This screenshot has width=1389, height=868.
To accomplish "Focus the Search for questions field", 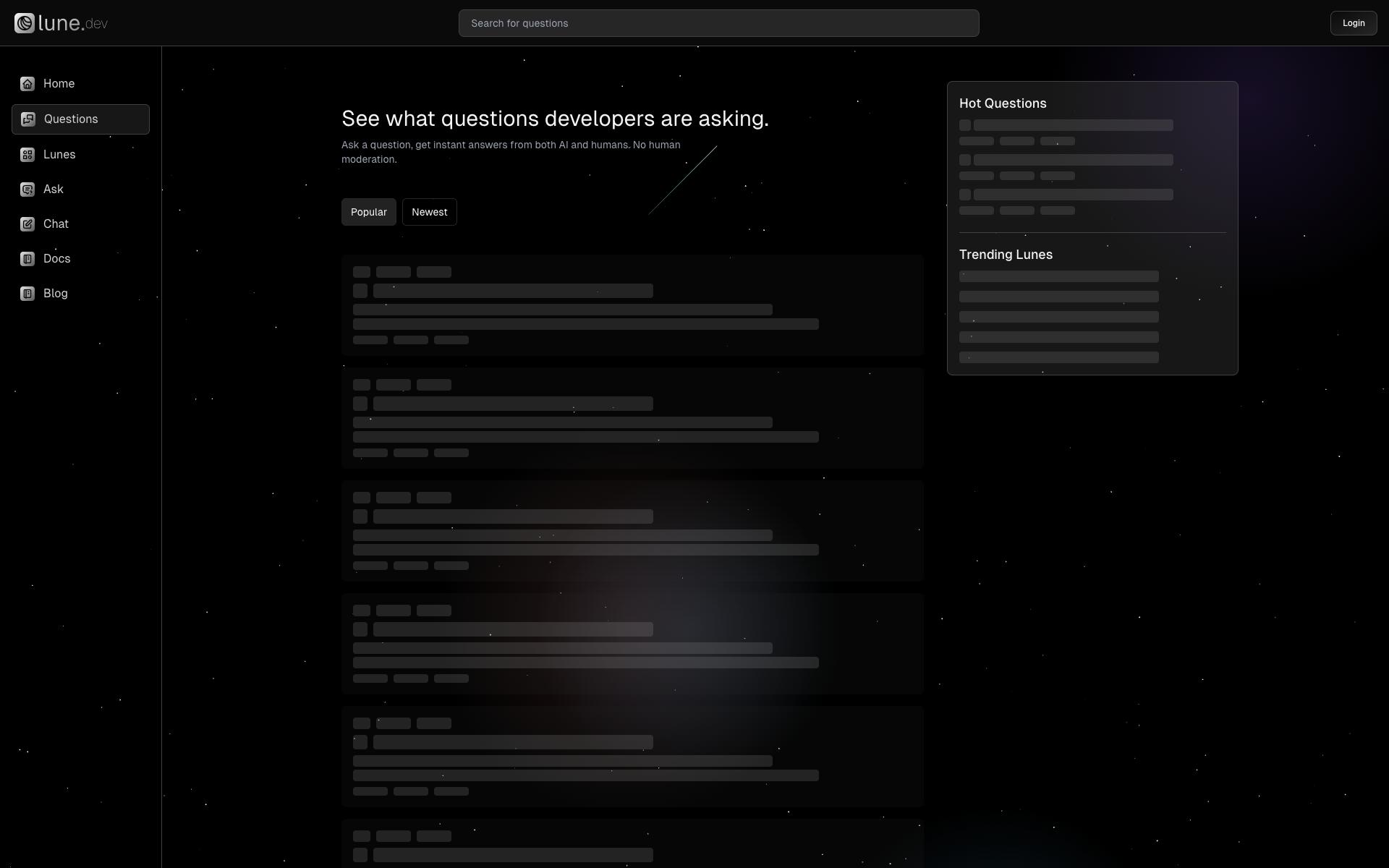I will pyautogui.click(x=718, y=23).
